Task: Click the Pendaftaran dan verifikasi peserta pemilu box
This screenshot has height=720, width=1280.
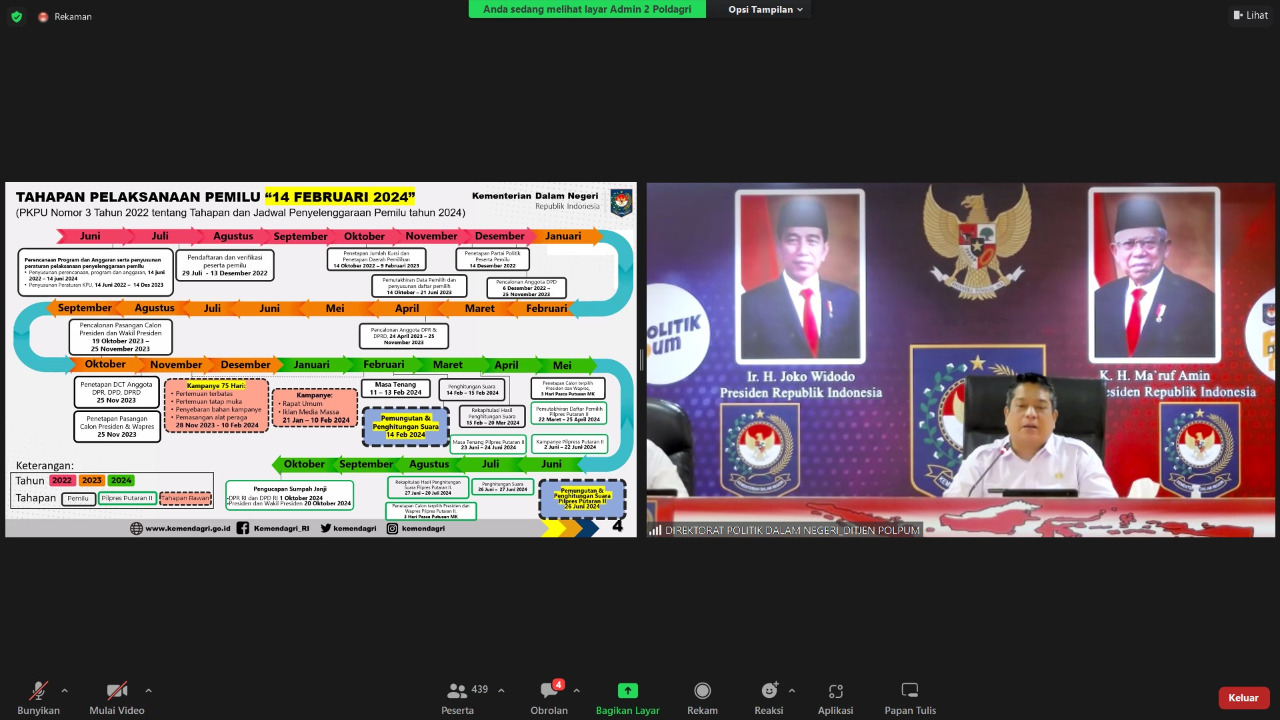Action: pyautogui.click(x=224, y=265)
